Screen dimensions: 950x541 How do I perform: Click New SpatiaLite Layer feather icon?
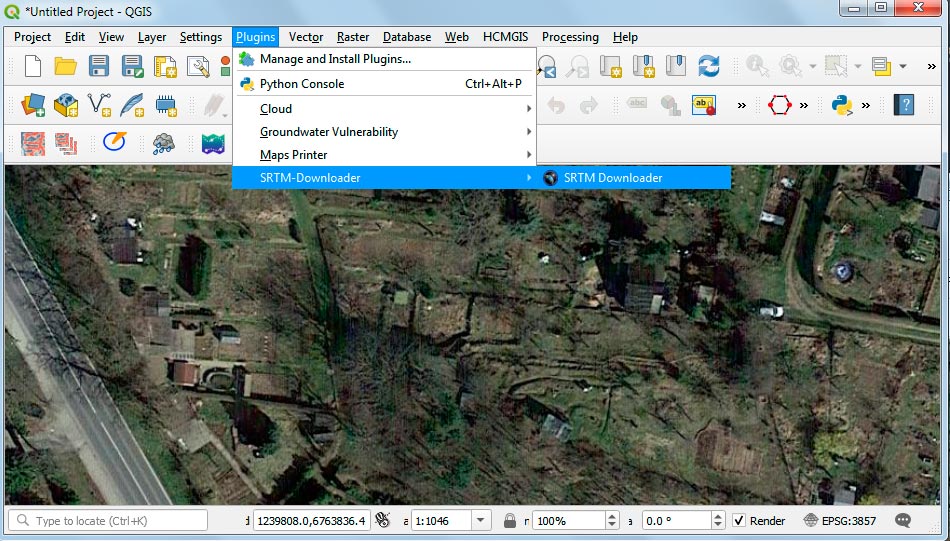[x=131, y=105]
